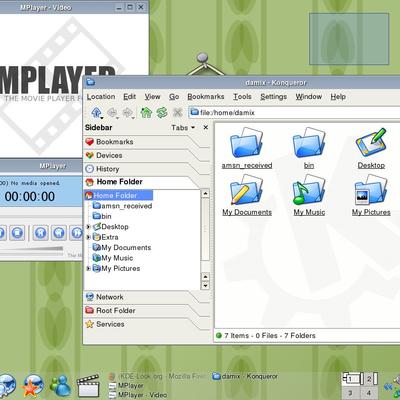400x400 pixels.
Task: Click MPlayer volume wedge slider
Action: [32, 249]
